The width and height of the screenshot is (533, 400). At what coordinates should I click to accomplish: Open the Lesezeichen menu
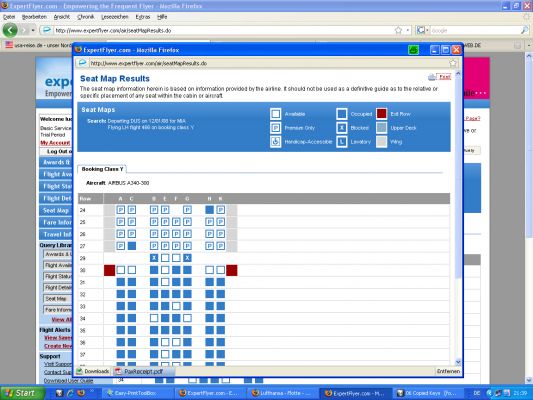coord(115,17)
